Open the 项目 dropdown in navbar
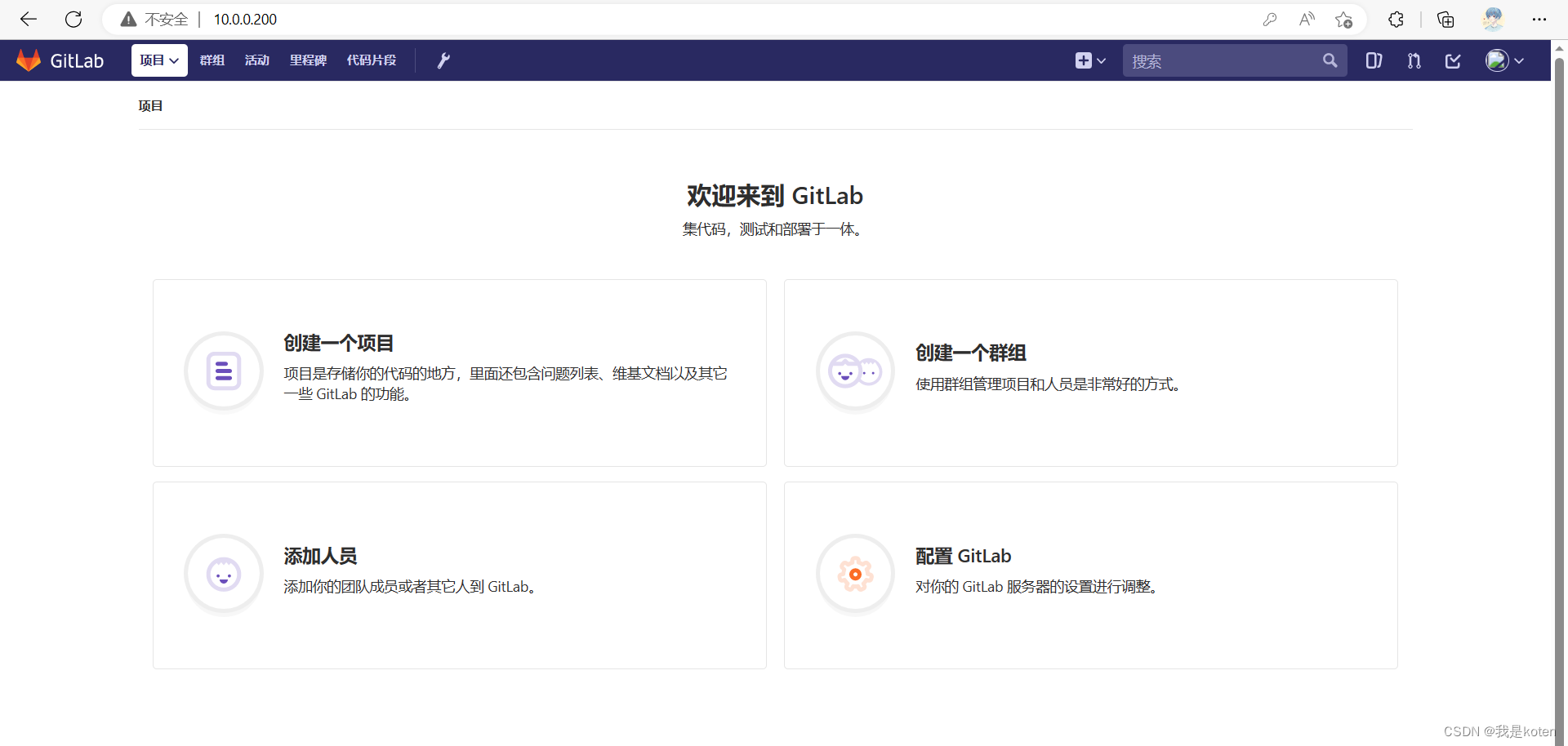The height and width of the screenshot is (746, 1568). pyautogui.click(x=159, y=60)
